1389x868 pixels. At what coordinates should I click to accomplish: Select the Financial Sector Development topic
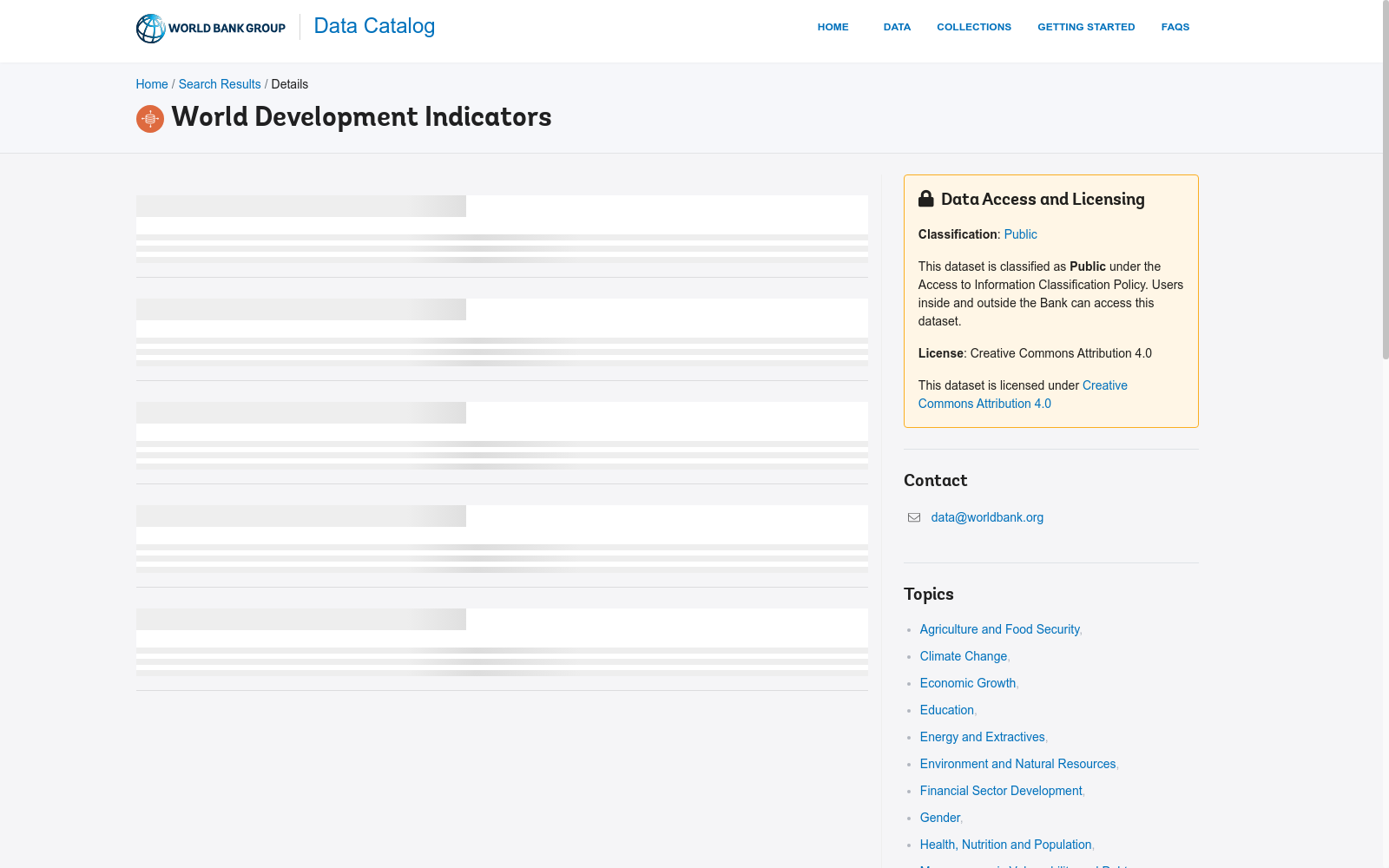click(x=1001, y=791)
